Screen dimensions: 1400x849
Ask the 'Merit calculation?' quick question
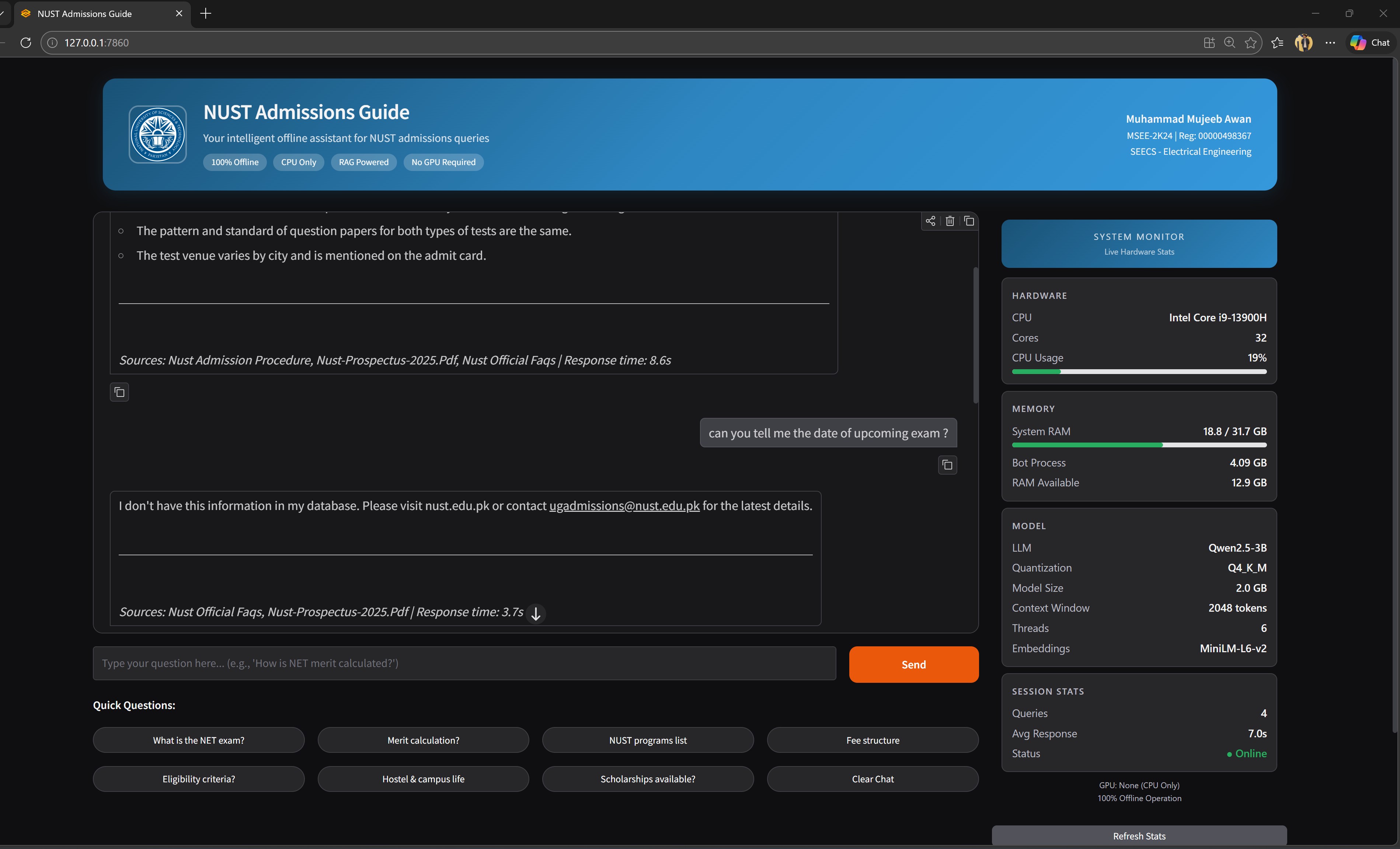tap(423, 740)
